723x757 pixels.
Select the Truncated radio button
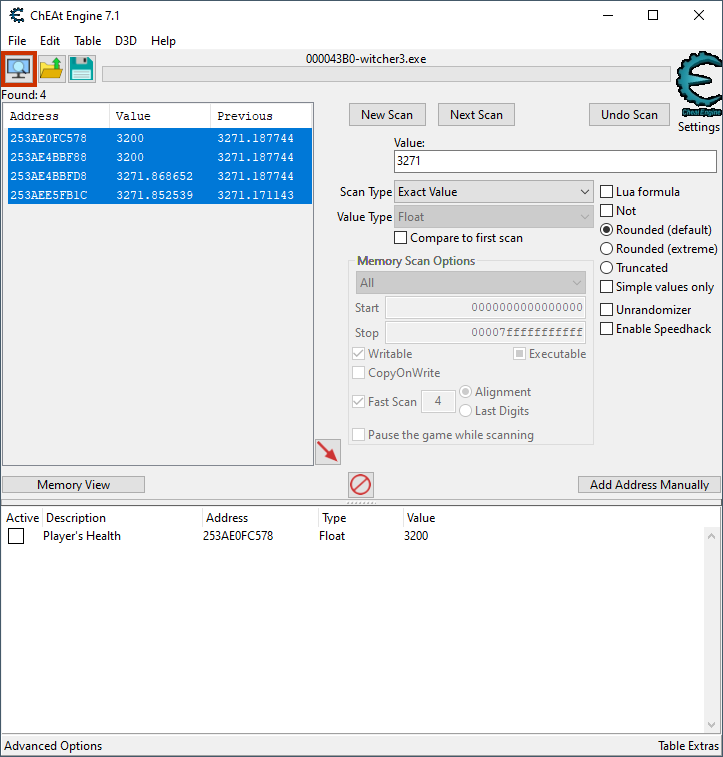click(607, 268)
